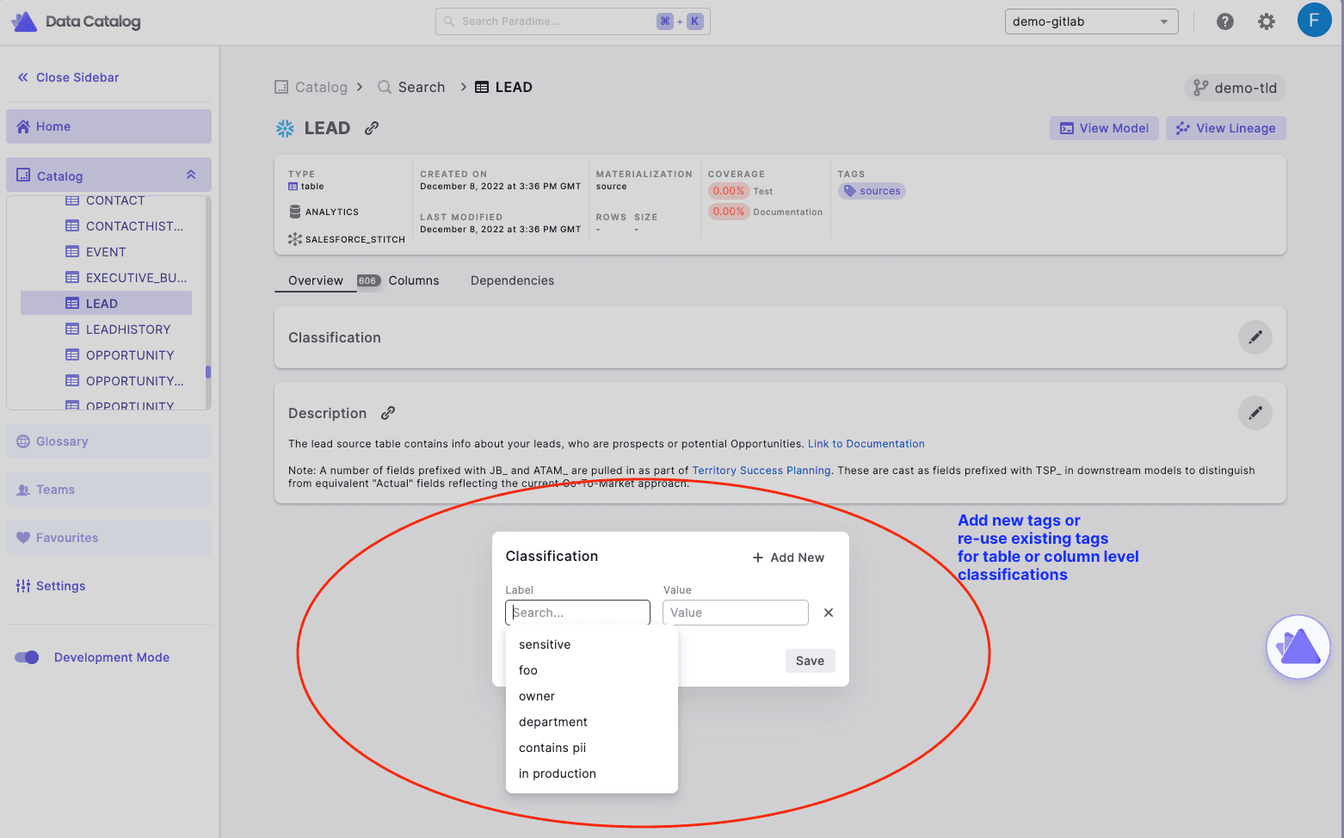
Task: Go to the Glossary sidebar item
Action: click(109, 441)
